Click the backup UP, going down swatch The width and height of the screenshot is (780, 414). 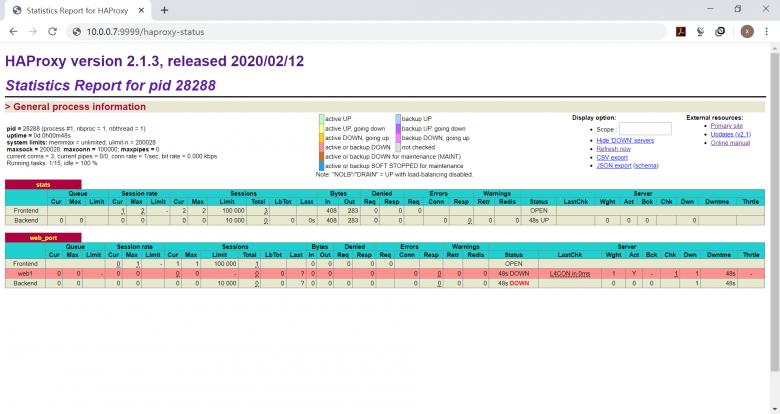398,128
